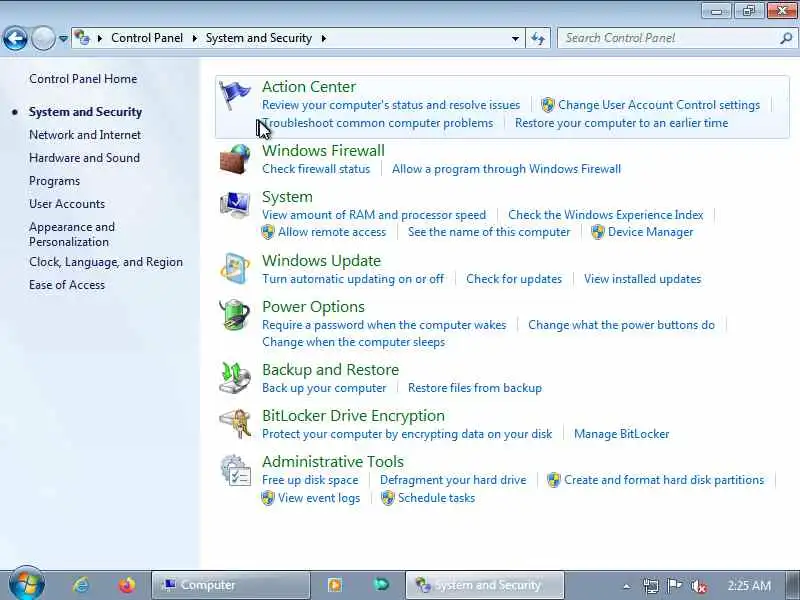
Task: Click the Windows Update icon
Action: [x=235, y=268]
